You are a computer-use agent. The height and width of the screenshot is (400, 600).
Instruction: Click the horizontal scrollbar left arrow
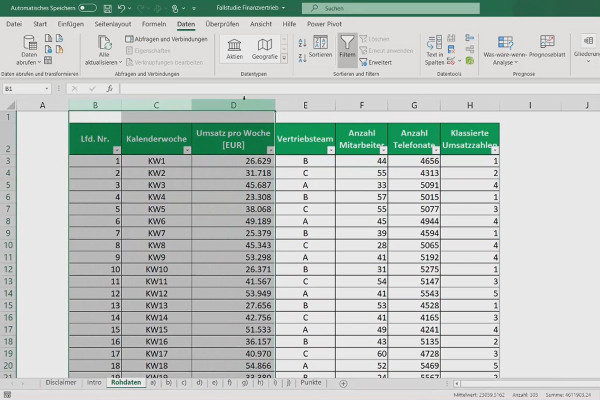(457, 383)
